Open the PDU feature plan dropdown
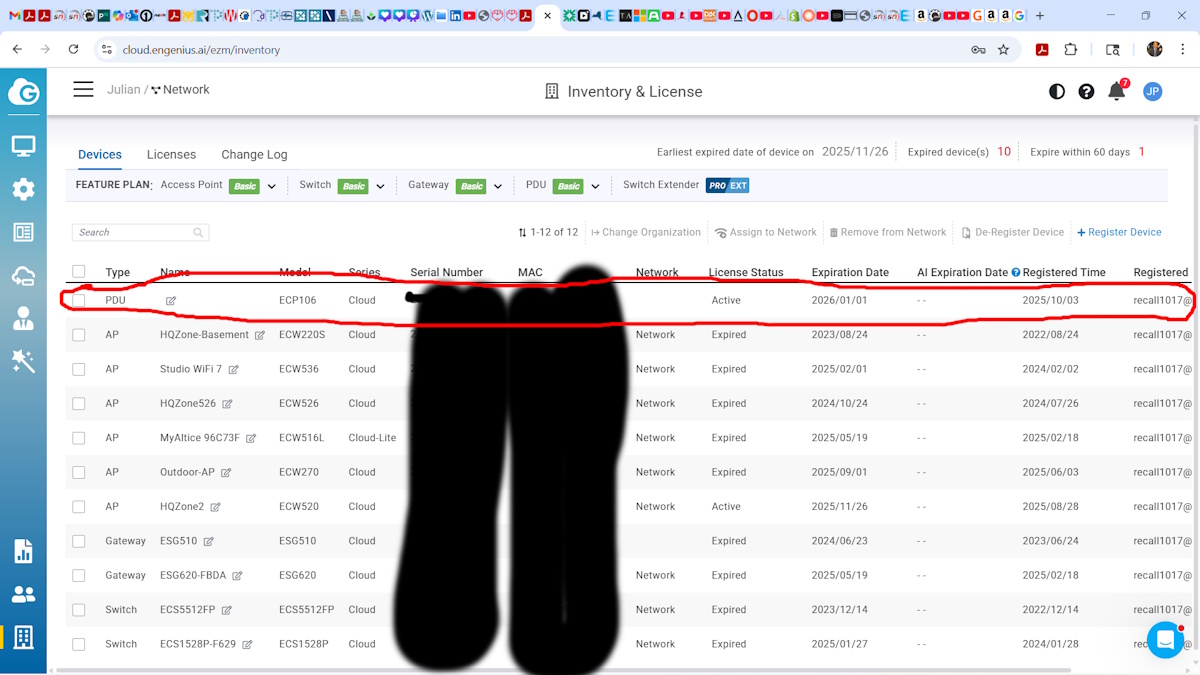The image size is (1200, 675). tap(595, 186)
